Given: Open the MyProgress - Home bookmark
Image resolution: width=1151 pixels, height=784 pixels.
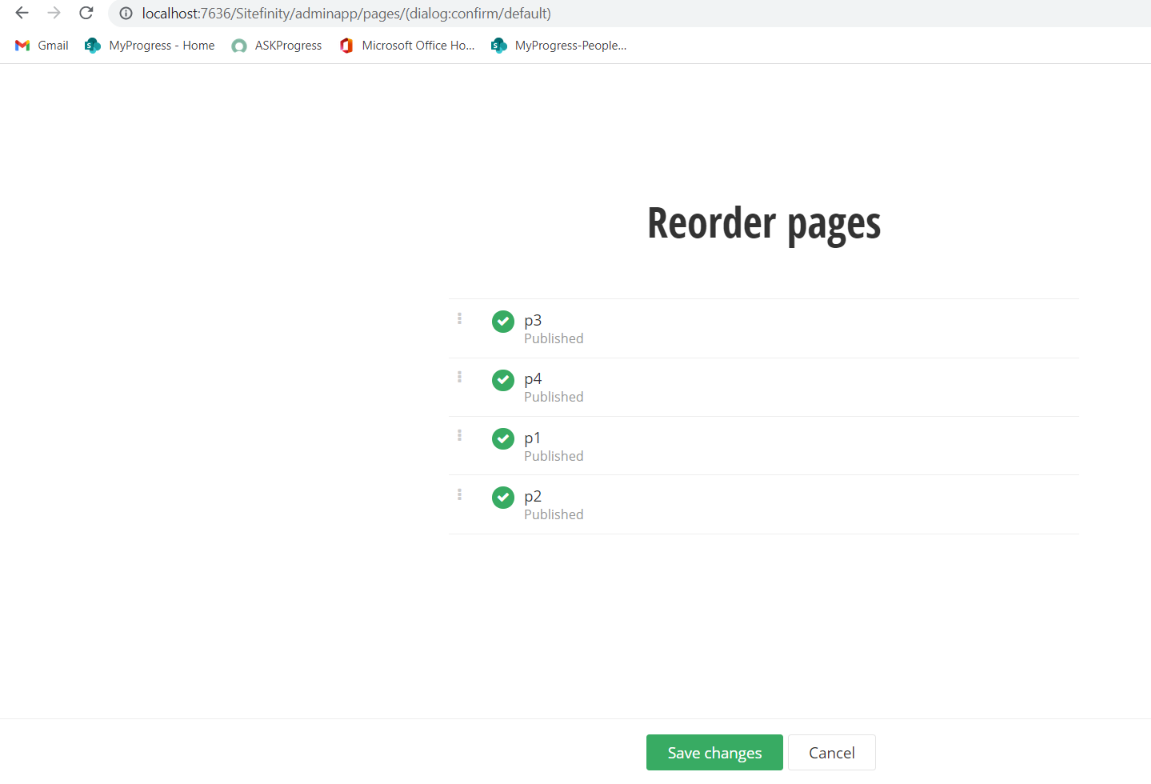Looking at the screenshot, I should [150, 46].
